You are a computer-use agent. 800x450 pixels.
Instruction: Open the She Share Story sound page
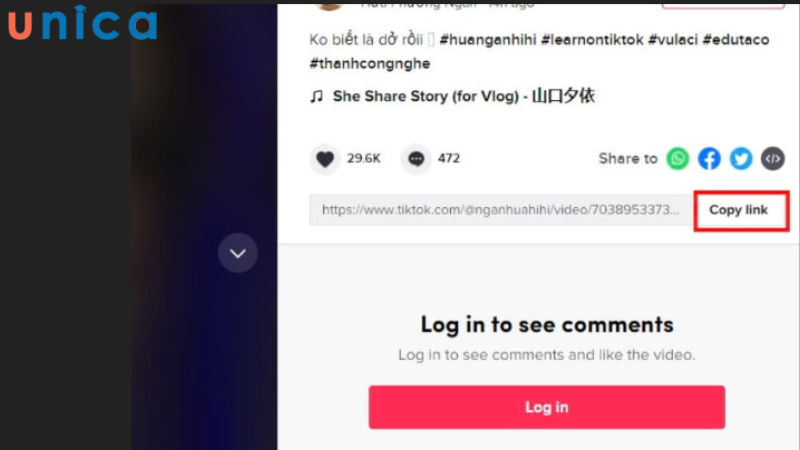[463, 96]
